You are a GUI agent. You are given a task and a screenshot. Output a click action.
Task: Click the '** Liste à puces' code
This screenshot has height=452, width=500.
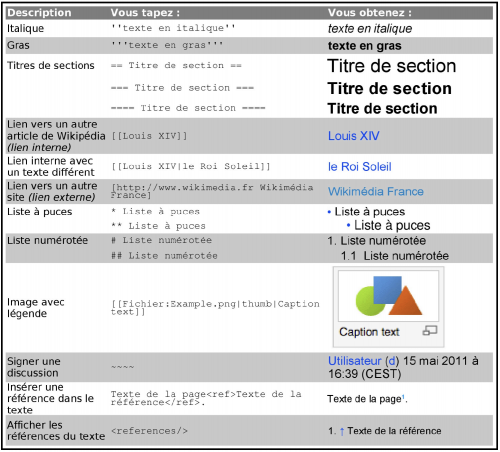pos(158,226)
